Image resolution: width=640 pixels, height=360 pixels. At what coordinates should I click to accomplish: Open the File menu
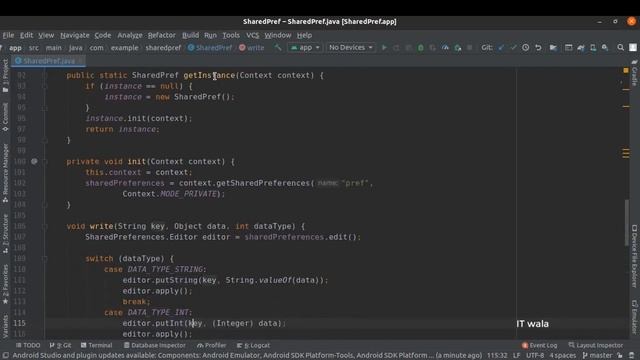[x=8, y=36]
